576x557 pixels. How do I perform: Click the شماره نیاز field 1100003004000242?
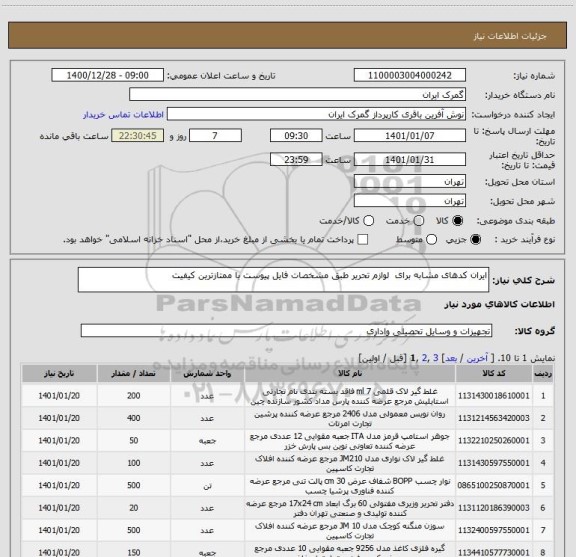coord(410,75)
